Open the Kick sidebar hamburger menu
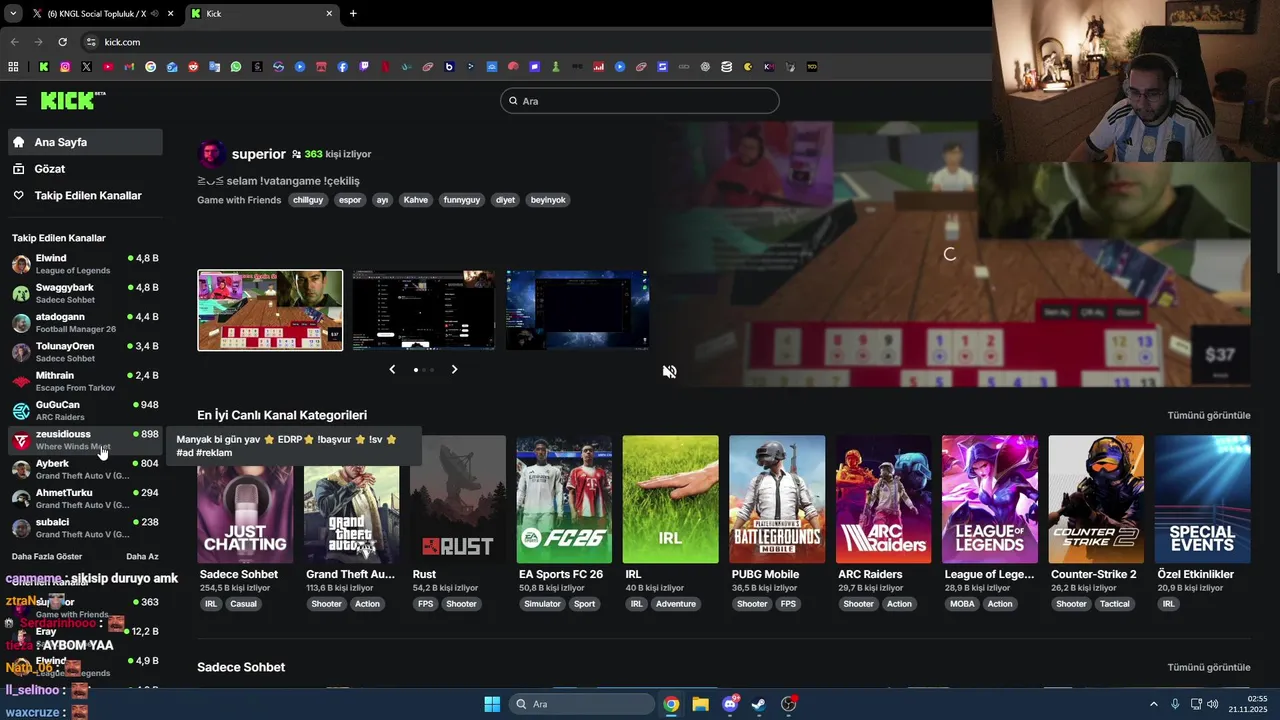 tap(21, 101)
